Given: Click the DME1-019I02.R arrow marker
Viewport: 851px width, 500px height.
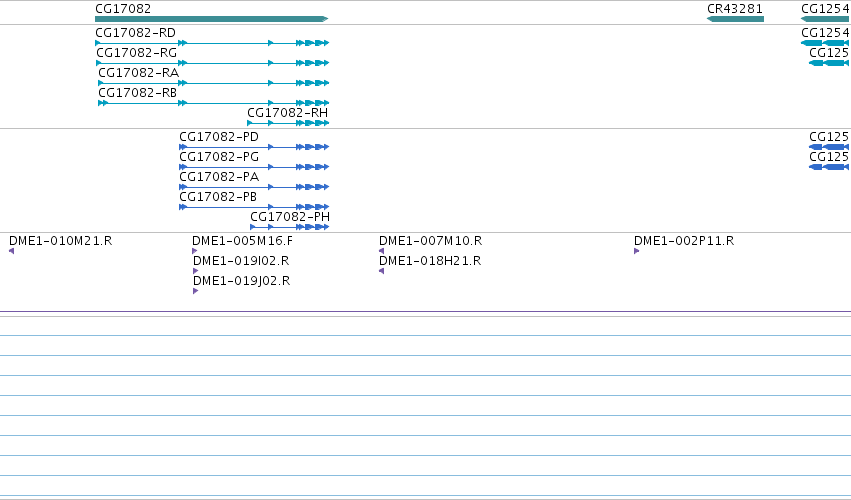Looking at the screenshot, I should (196, 271).
